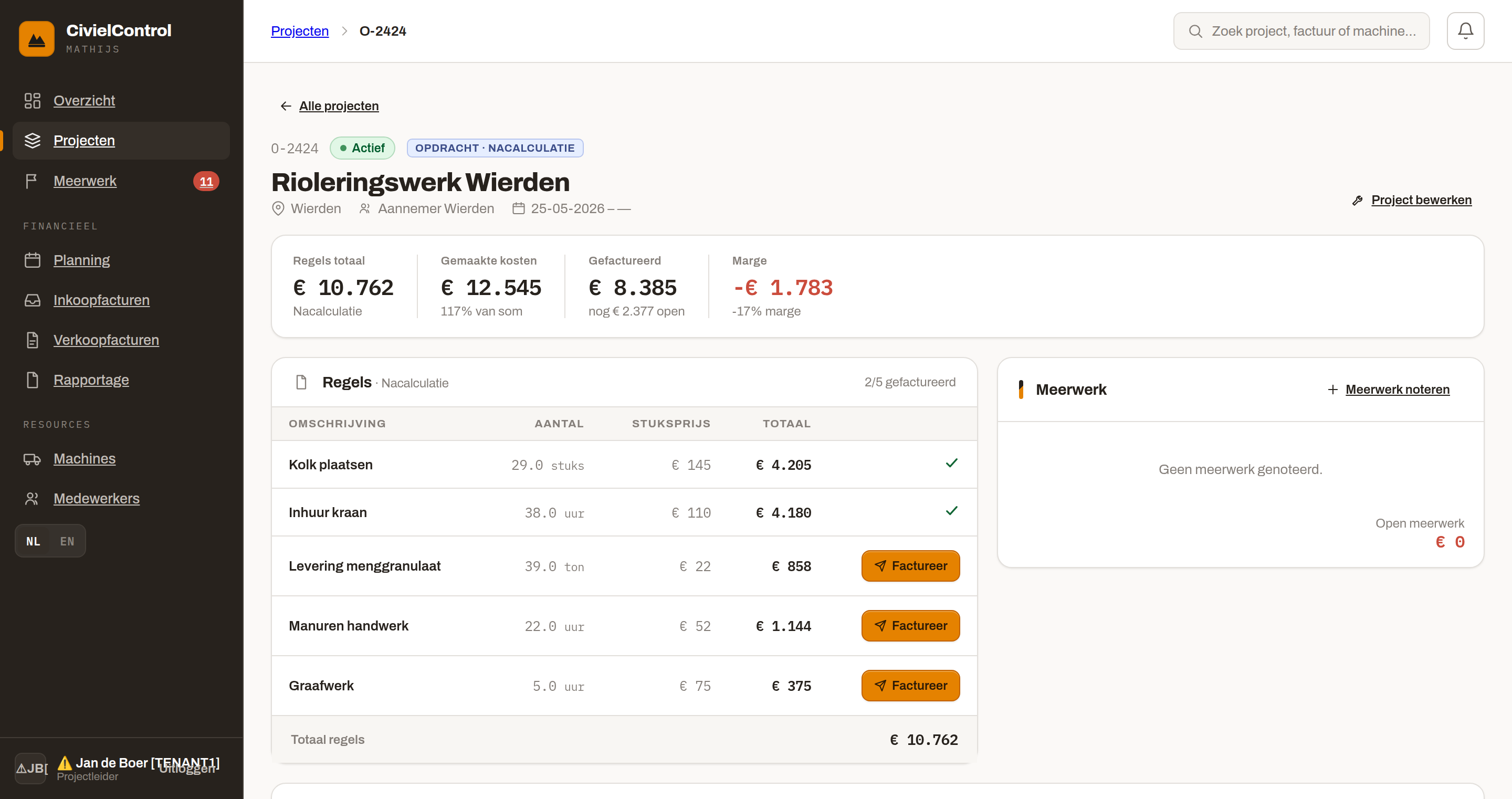Click the Projecten layers icon
This screenshot has width=1512, height=799.
[32, 141]
